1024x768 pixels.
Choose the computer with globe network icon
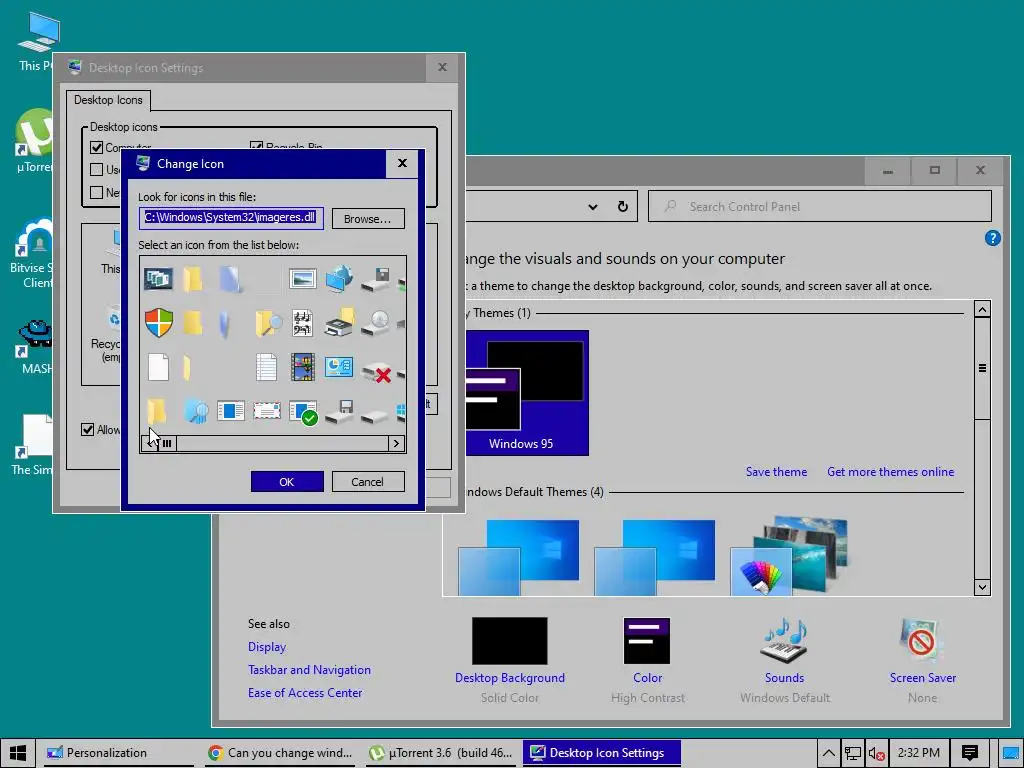click(339, 279)
